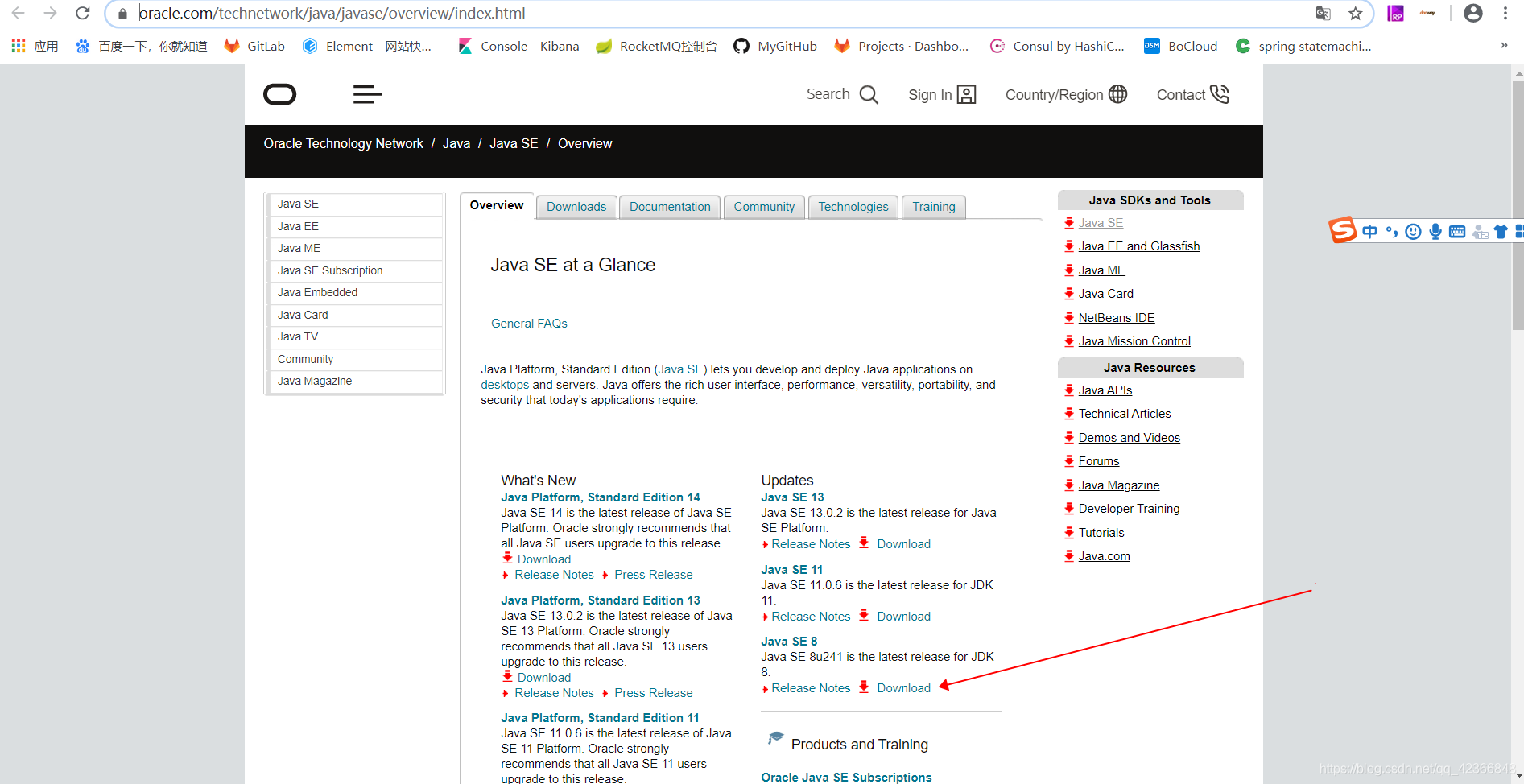Switch to the Training tab
This screenshot has width=1524, height=784.
[x=934, y=207]
